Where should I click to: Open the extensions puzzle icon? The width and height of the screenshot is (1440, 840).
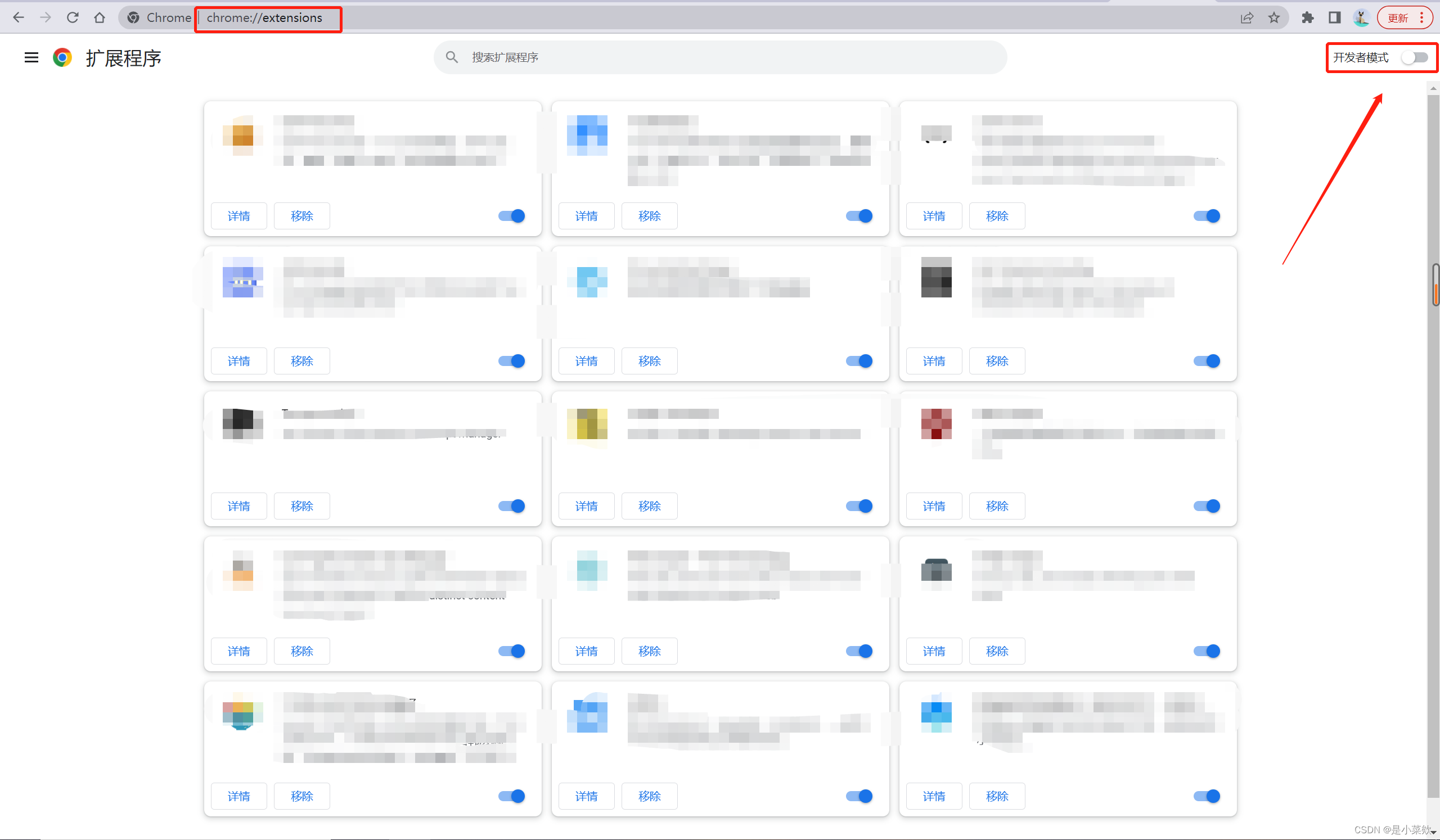1307,17
